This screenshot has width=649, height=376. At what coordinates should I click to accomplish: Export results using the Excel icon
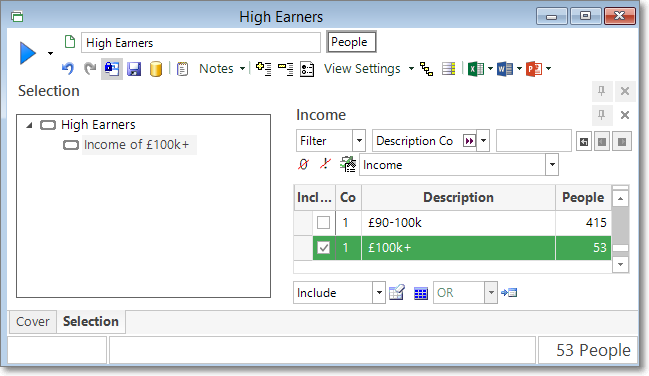tap(476, 69)
